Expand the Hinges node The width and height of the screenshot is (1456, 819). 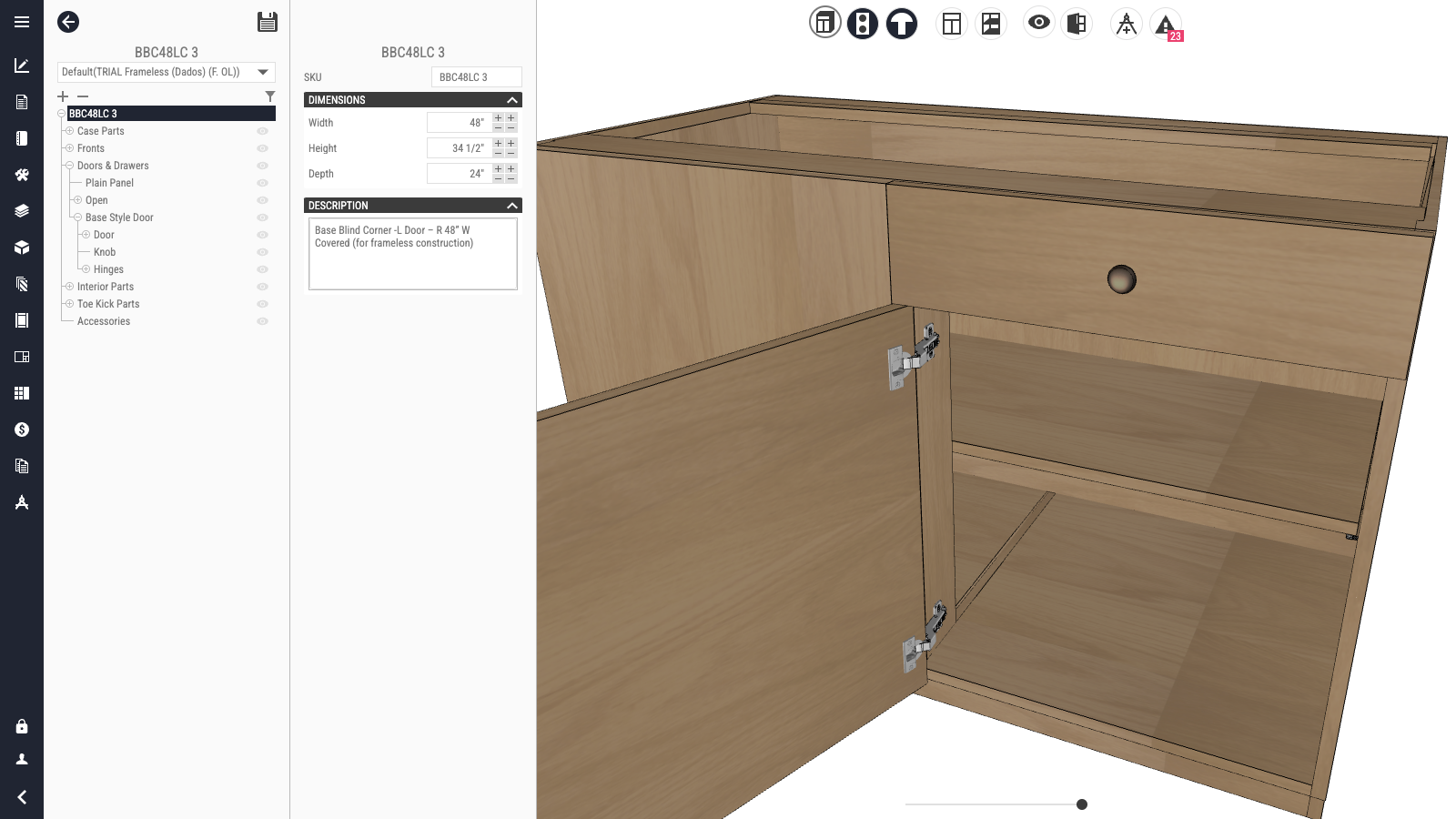[x=86, y=269]
